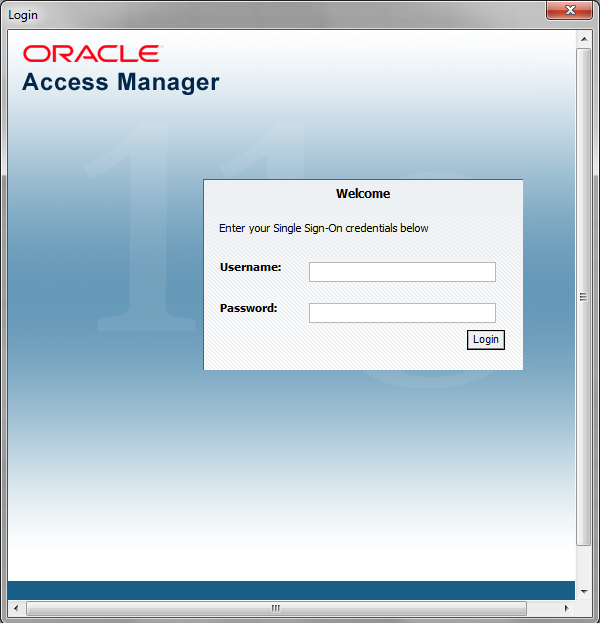Viewport: 601px width, 623px height.
Task: Click the vertical scrollbar up arrow
Action: [584, 39]
